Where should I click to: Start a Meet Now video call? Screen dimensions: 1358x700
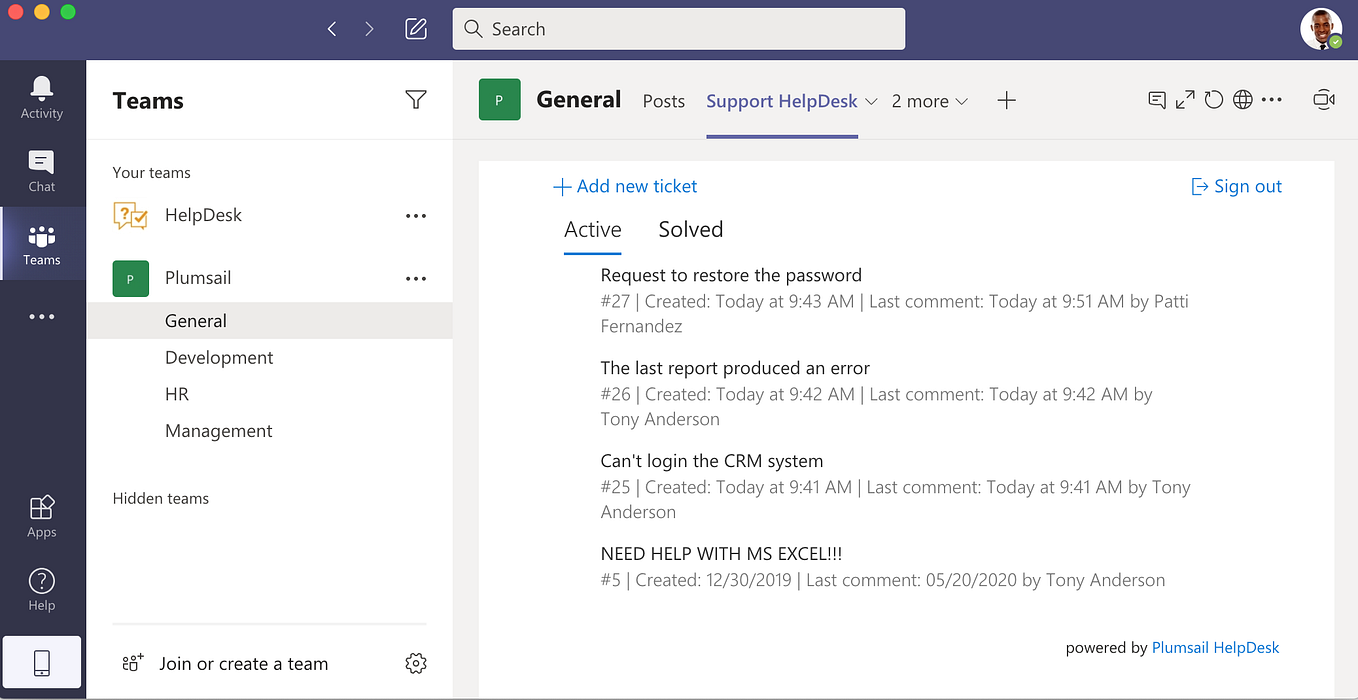tap(1323, 99)
